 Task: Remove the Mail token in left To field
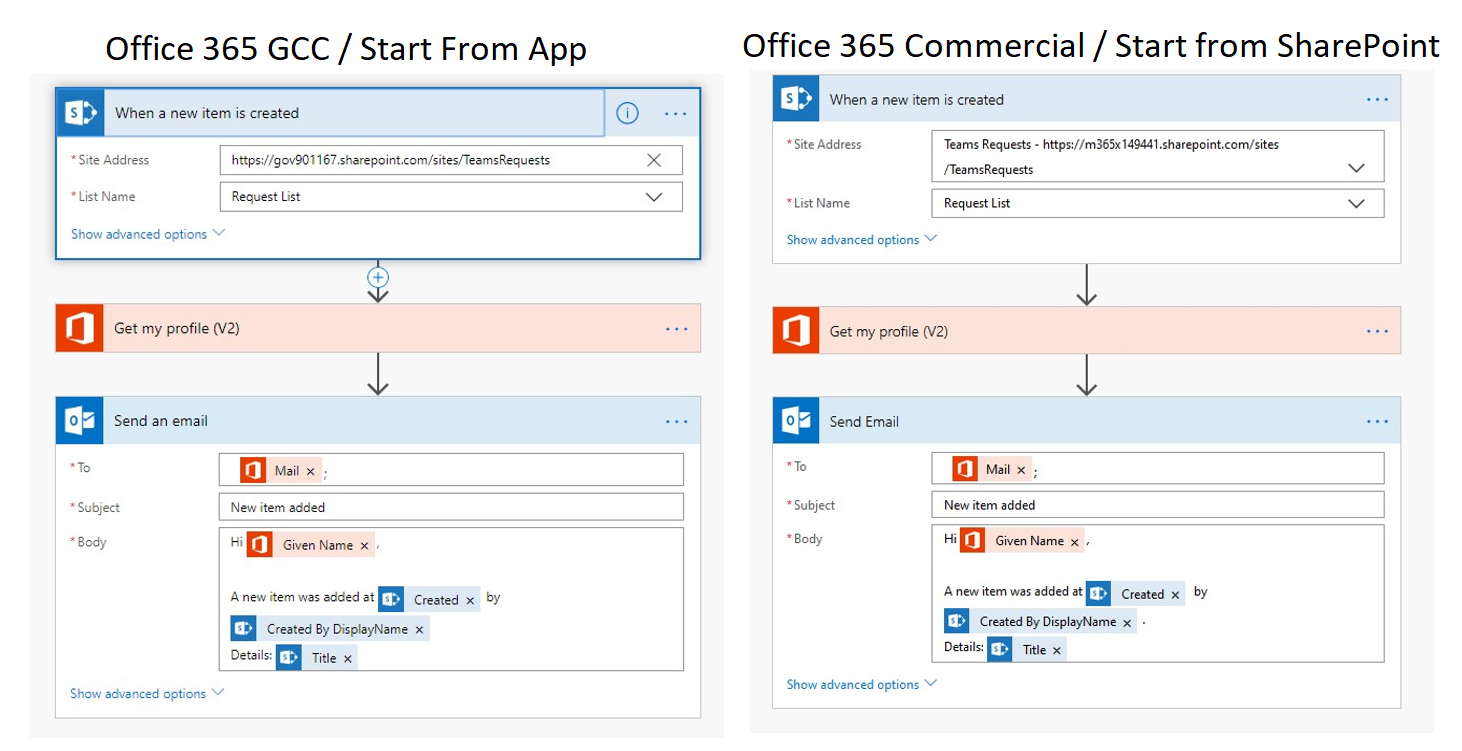click(311, 471)
